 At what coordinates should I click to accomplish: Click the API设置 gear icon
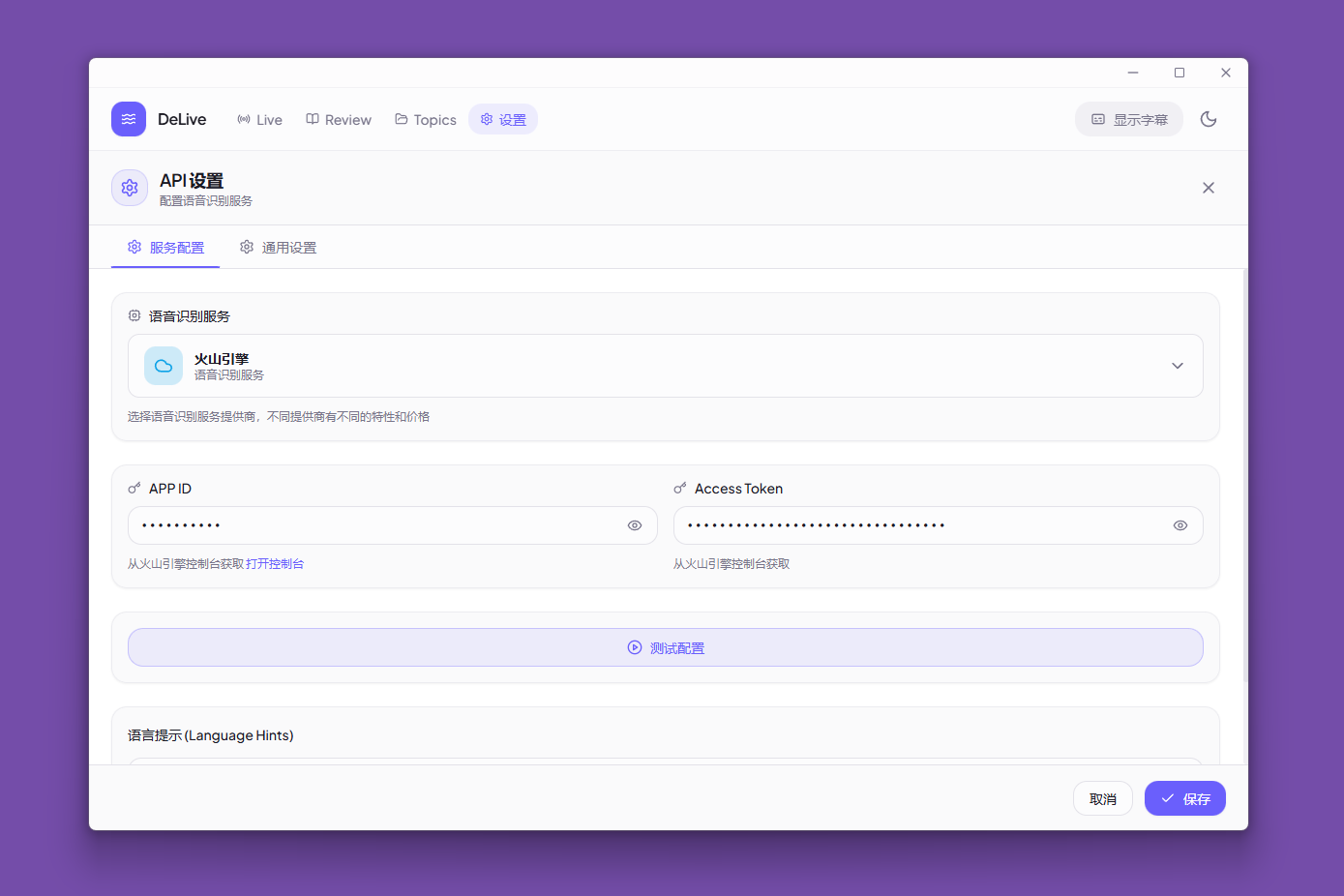pos(130,188)
